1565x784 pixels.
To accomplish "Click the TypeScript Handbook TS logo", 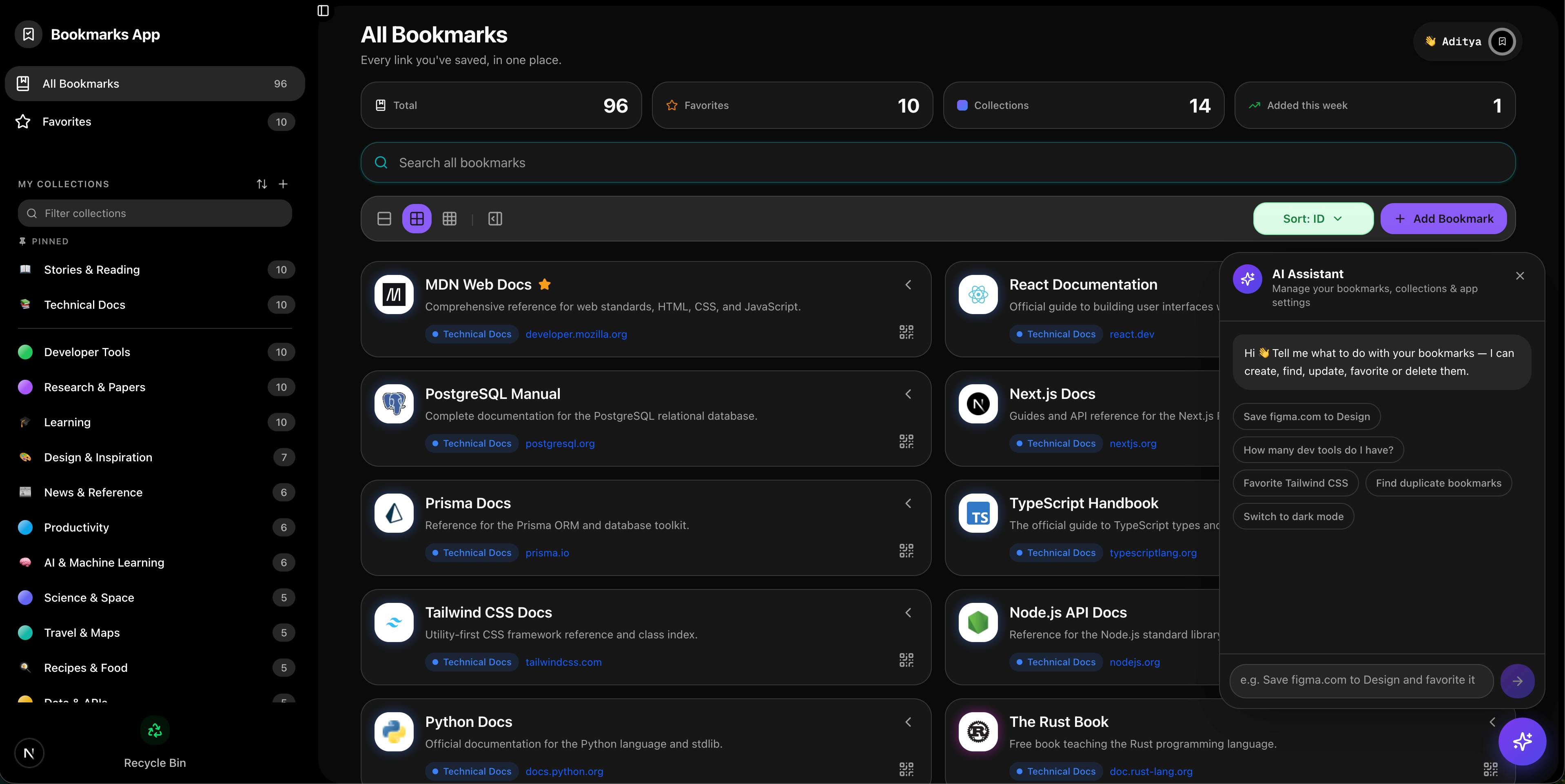I will pyautogui.click(x=978, y=513).
